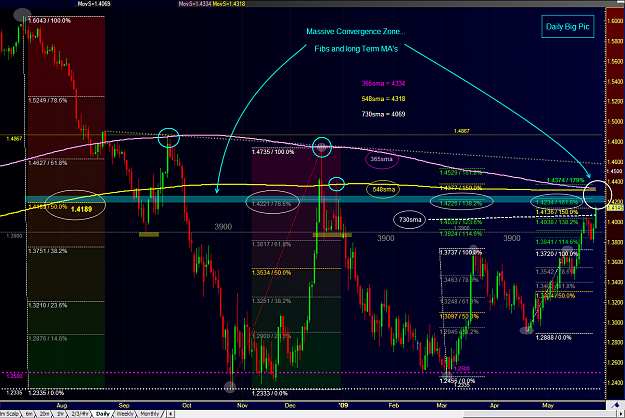The width and height of the screenshot is (625, 418).
Task: Click 1.5000 on the price axis
Action: [615, 122]
